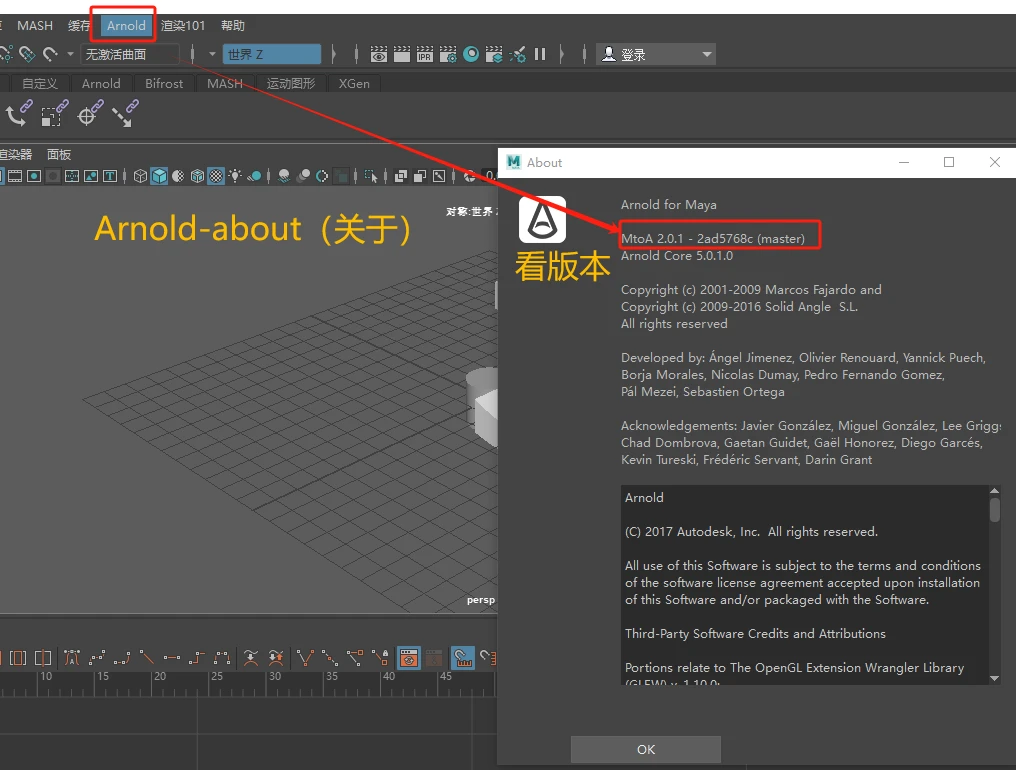Click 'Arnold Core 5.0.1.0' text
The width and height of the screenshot is (1016, 770).
(x=676, y=256)
